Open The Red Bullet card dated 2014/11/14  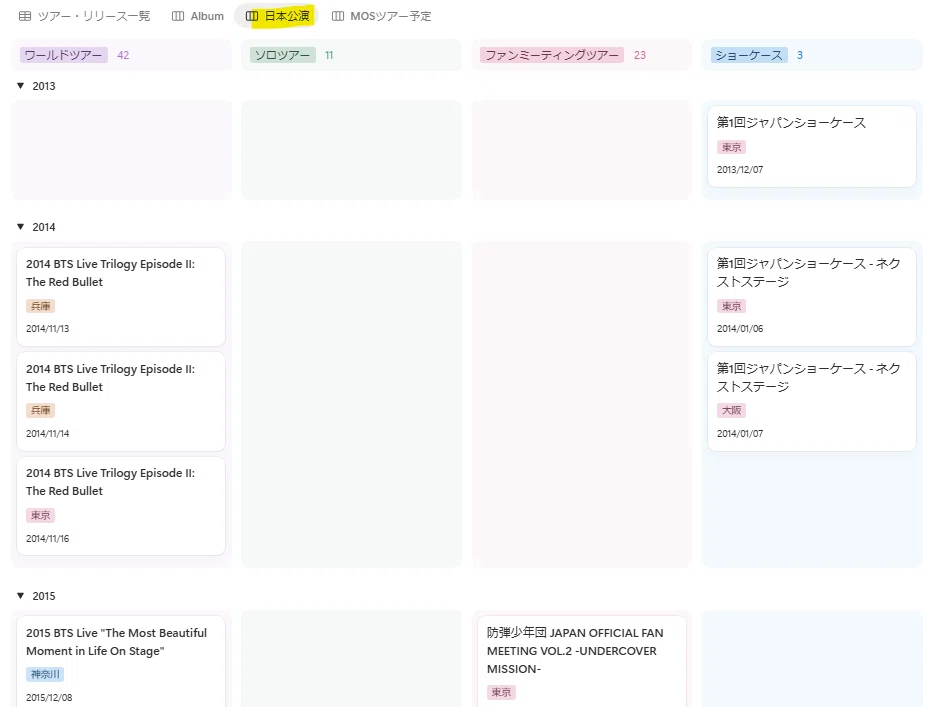point(121,402)
